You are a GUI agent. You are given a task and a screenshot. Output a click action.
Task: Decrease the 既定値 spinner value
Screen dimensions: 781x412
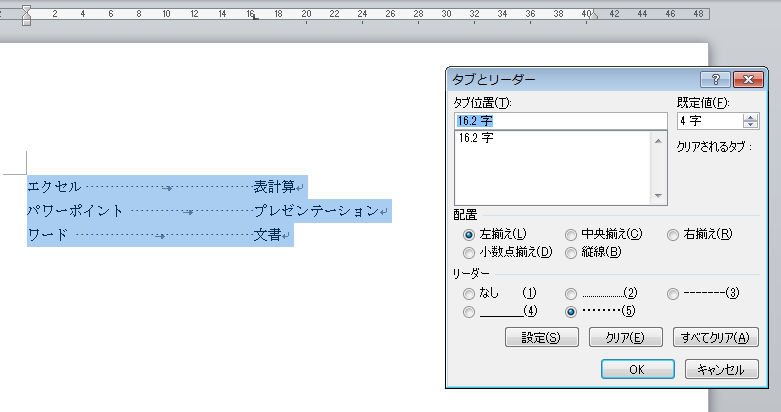click(x=750, y=125)
